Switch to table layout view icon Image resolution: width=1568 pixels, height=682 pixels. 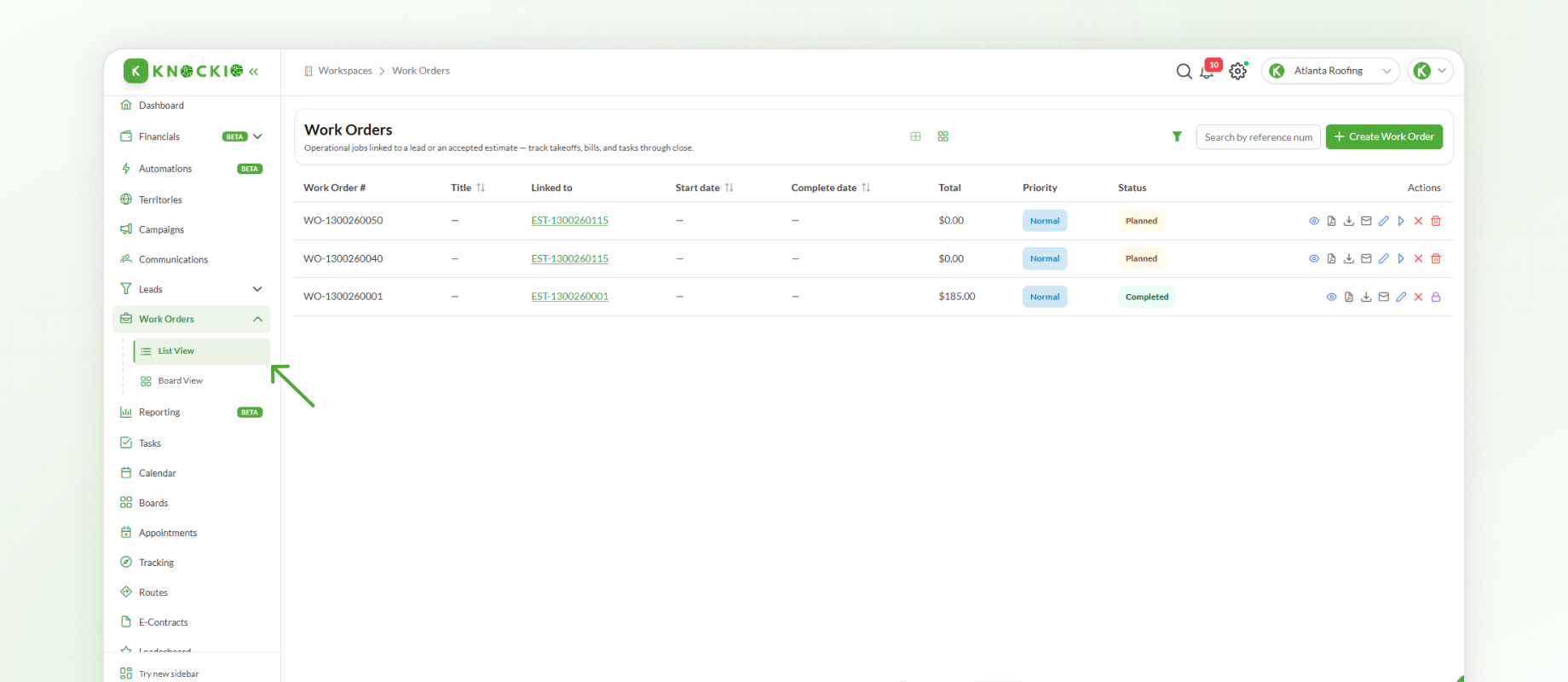[915, 136]
